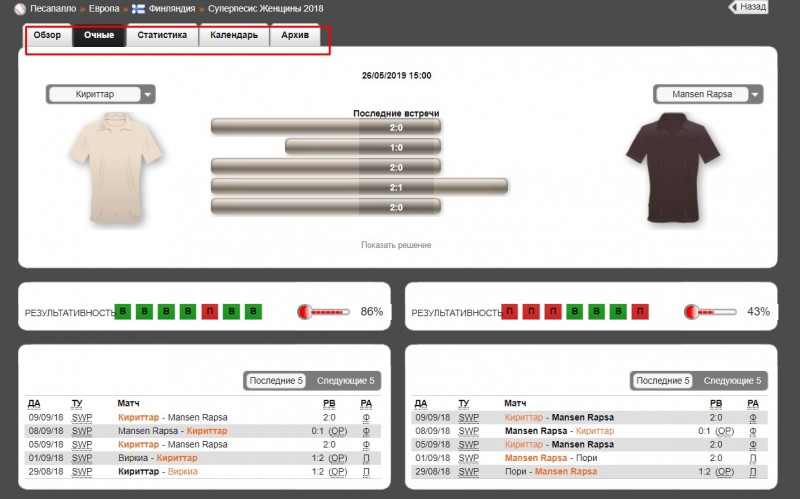Select Последние 5 in the left panel
The height and width of the screenshot is (499, 800).
click(276, 381)
